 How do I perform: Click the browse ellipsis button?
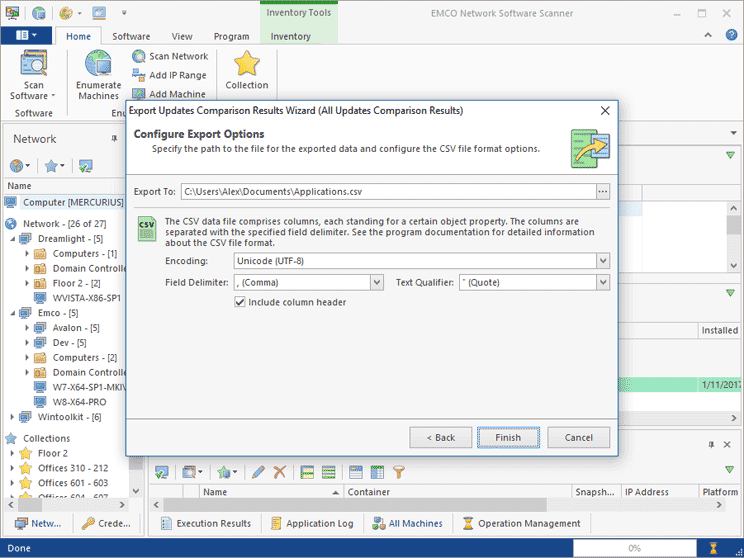(603, 192)
